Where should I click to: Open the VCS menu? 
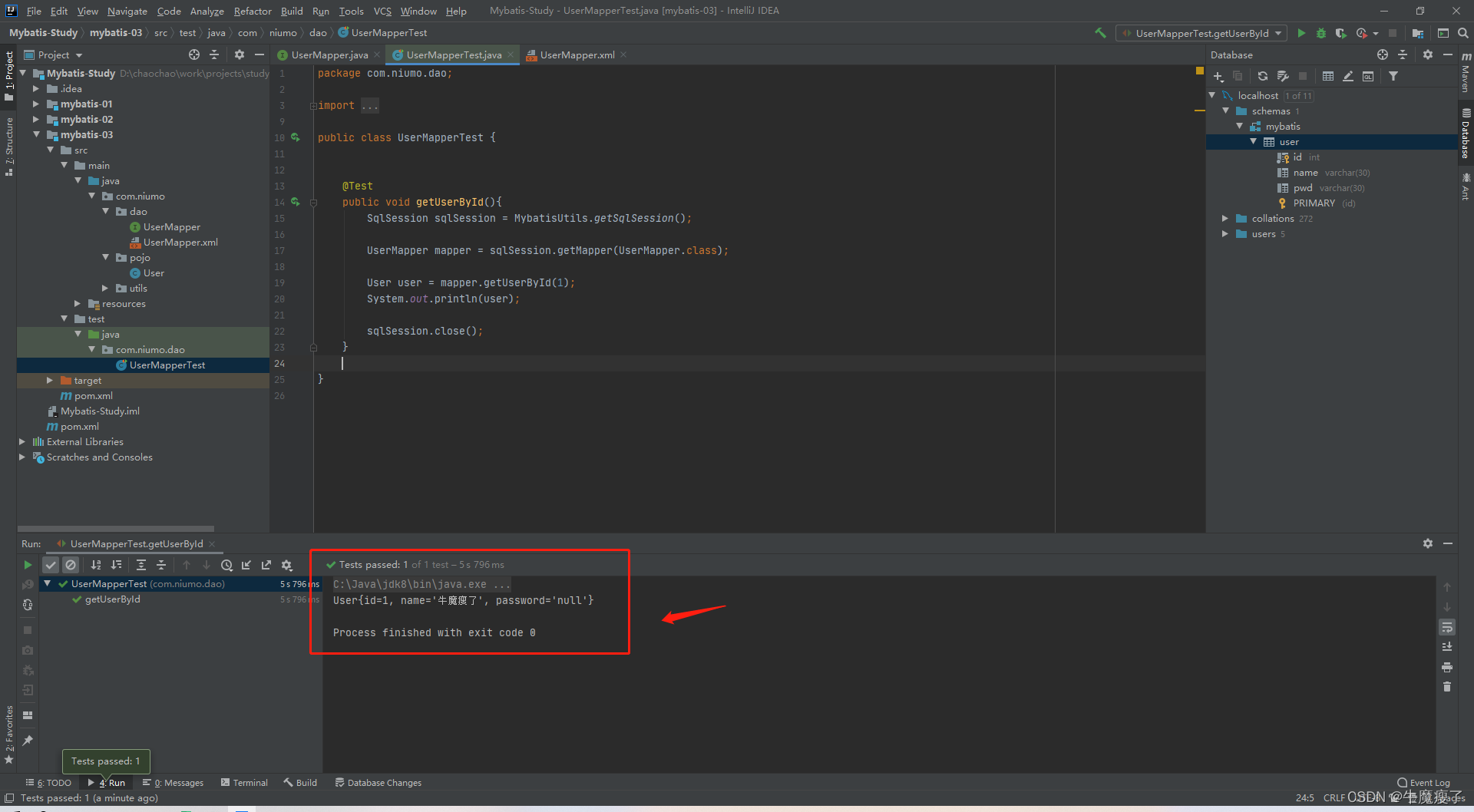[382, 11]
